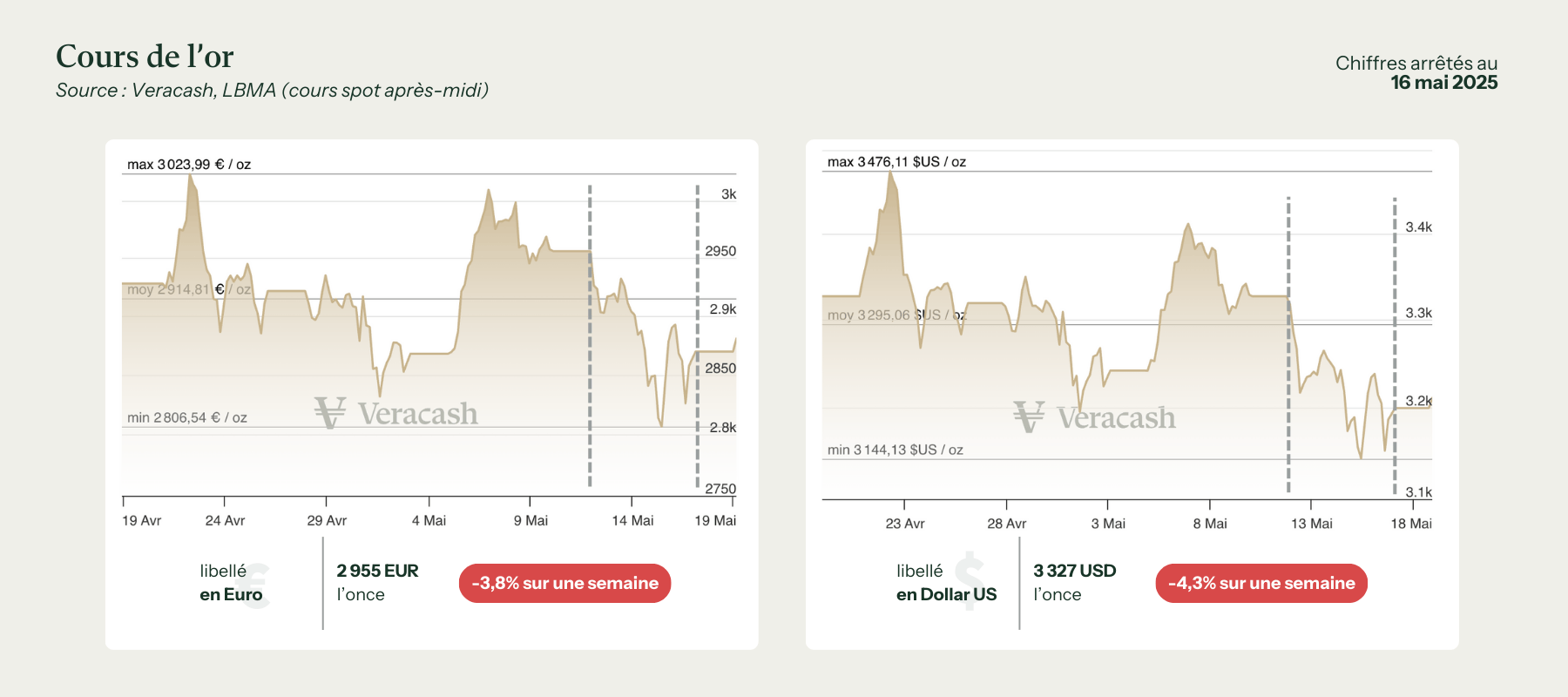Click the 2.9k y-axis value
This screenshot has width=1568, height=697.
[723, 309]
